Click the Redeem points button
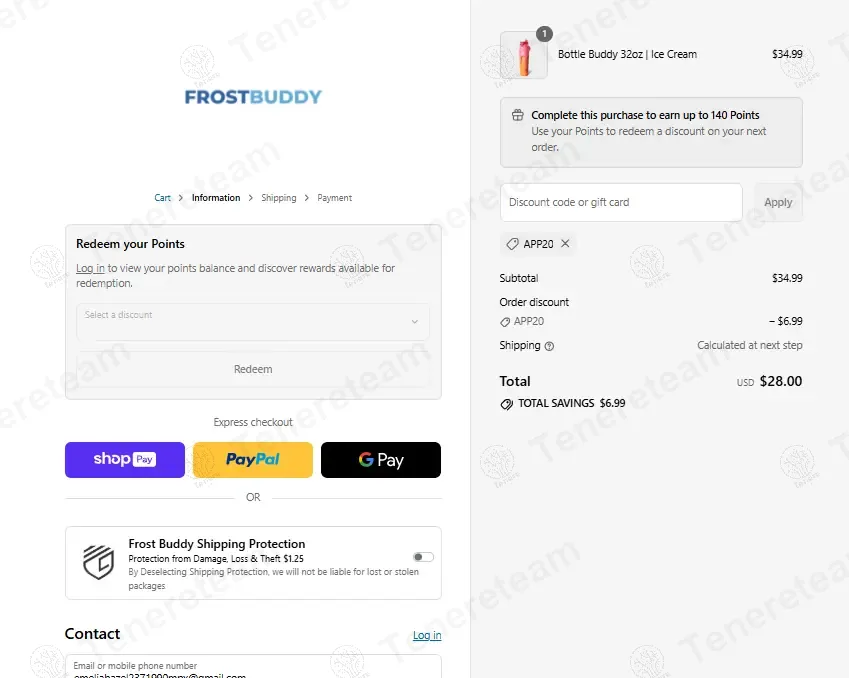Viewport: 849px width, 678px height. pyautogui.click(x=253, y=369)
